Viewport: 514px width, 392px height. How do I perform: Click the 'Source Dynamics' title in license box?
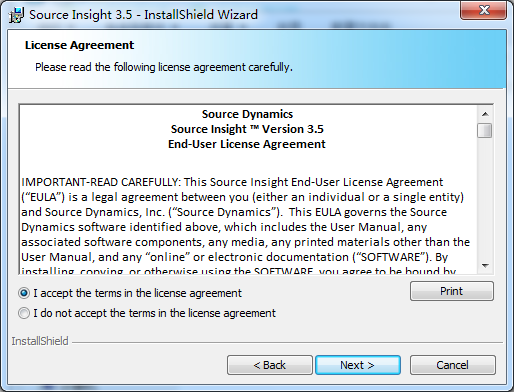pos(247,114)
